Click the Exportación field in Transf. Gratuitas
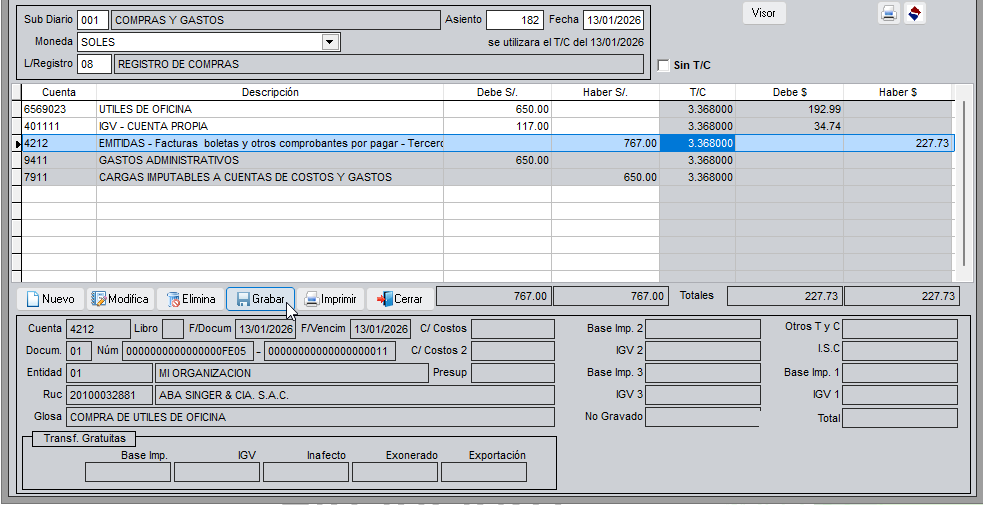 click(x=484, y=472)
